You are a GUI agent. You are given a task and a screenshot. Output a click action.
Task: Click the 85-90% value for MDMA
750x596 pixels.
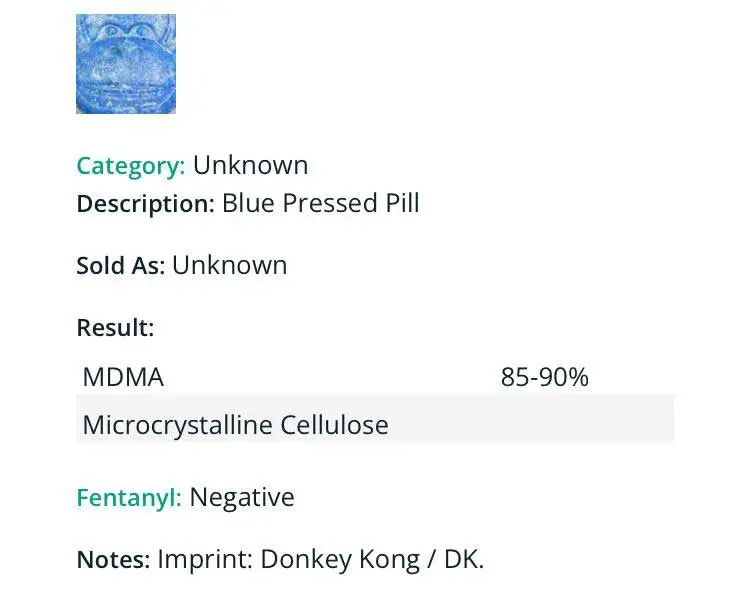pos(544,377)
